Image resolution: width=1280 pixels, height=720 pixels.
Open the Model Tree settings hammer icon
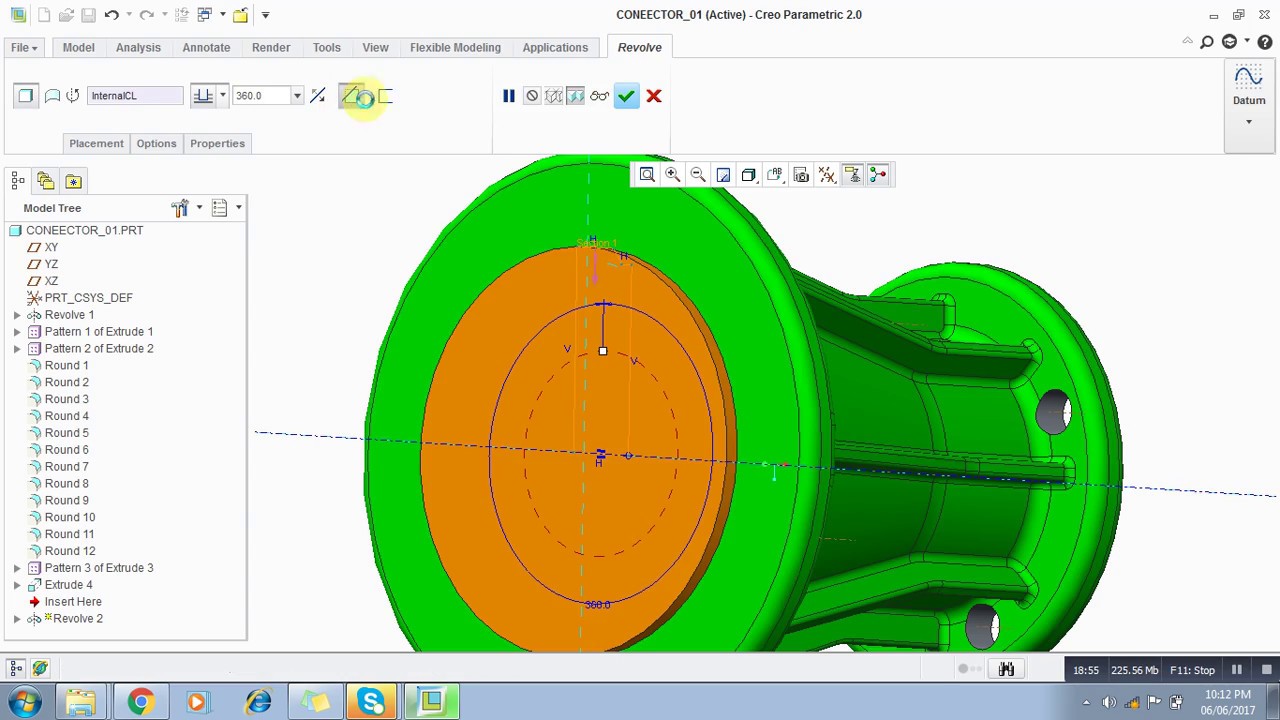click(180, 208)
